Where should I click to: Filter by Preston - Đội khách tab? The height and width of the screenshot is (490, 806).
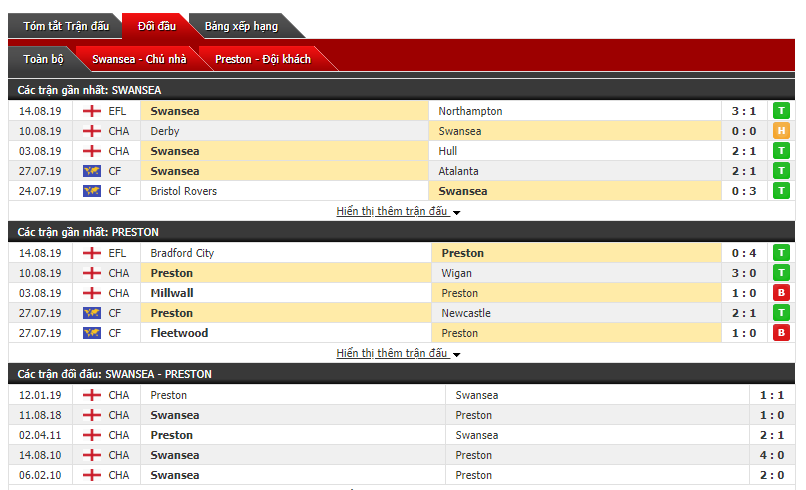[x=263, y=59]
